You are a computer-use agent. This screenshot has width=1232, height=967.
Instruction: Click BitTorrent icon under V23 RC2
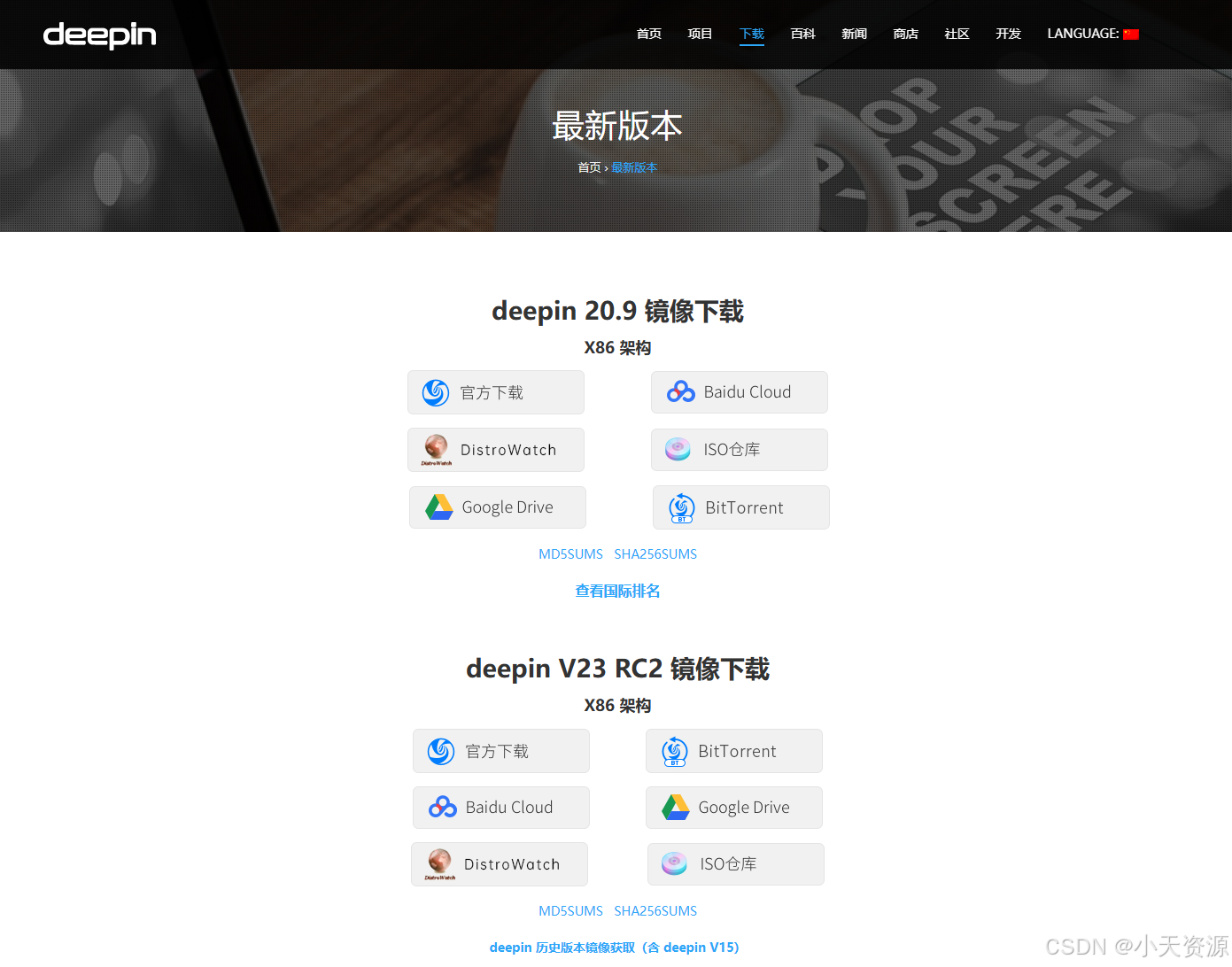[x=675, y=752]
